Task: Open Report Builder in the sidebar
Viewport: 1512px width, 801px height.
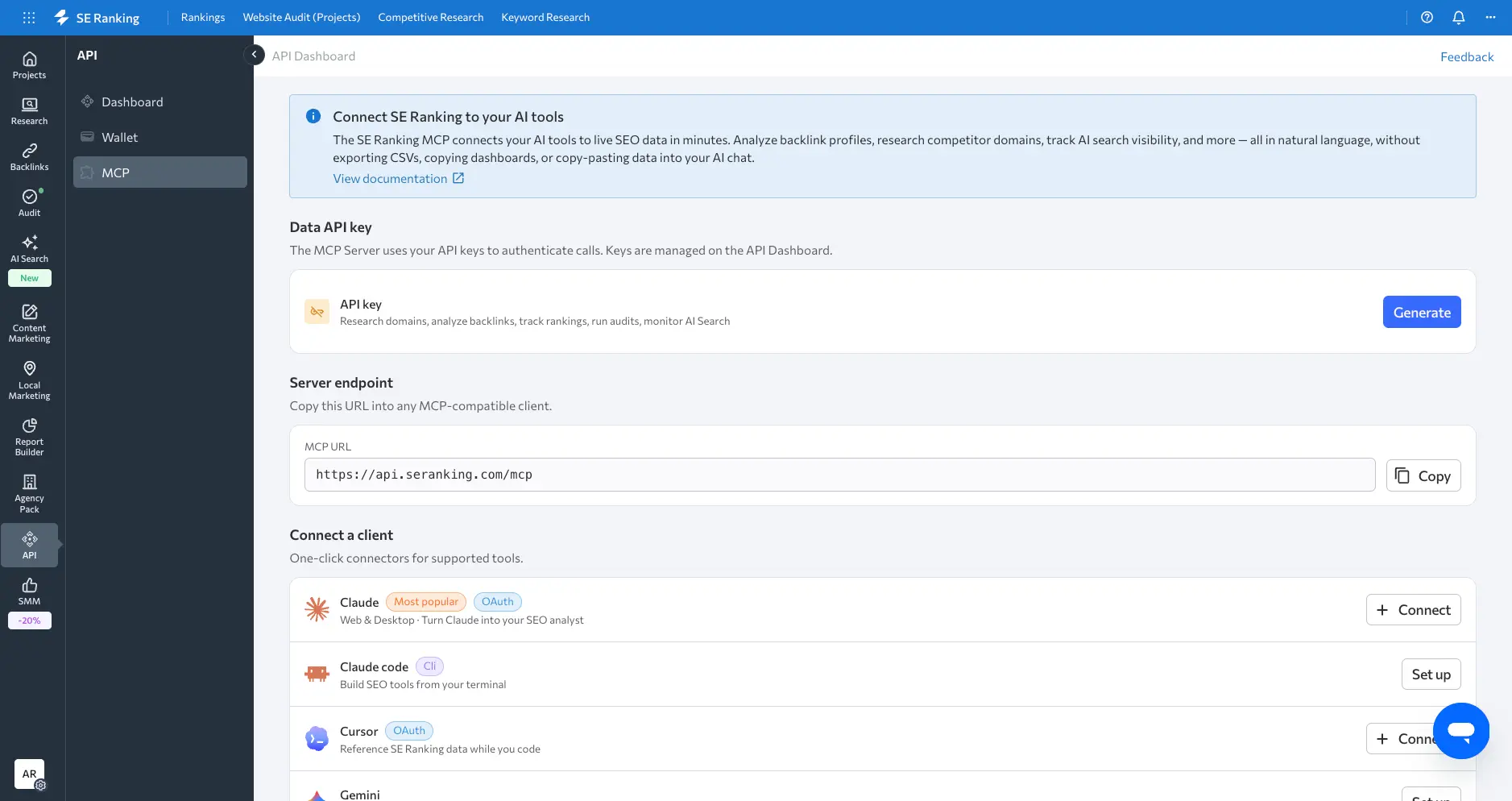Action: pyautogui.click(x=29, y=437)
